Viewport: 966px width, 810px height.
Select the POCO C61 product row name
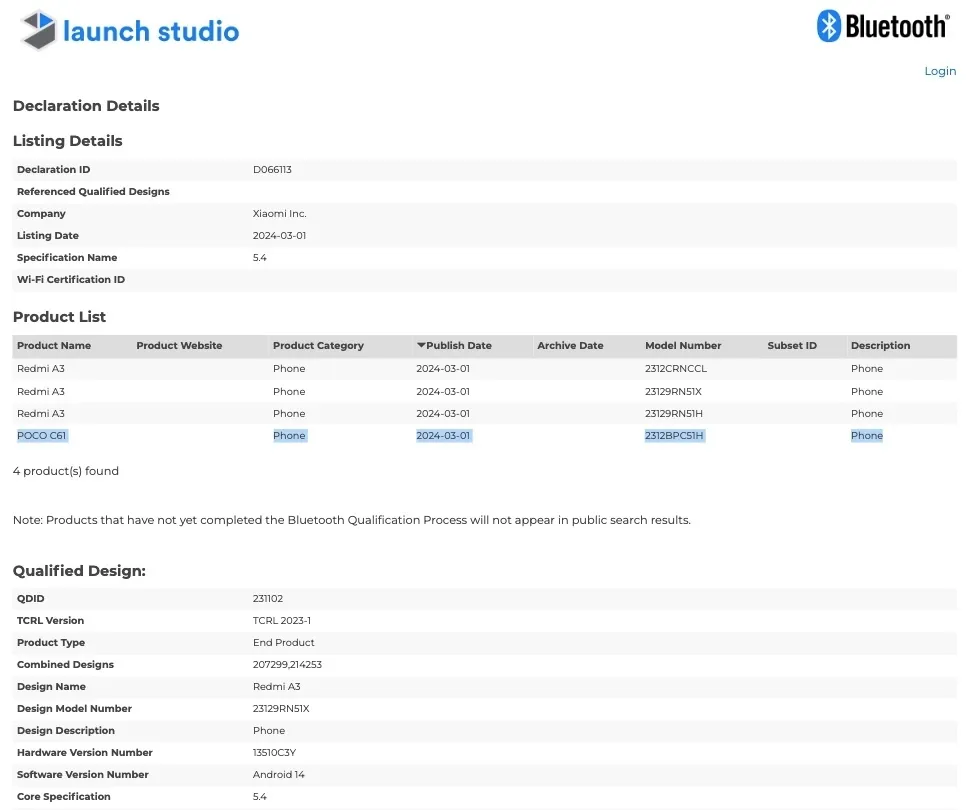[x=41, y=435]
